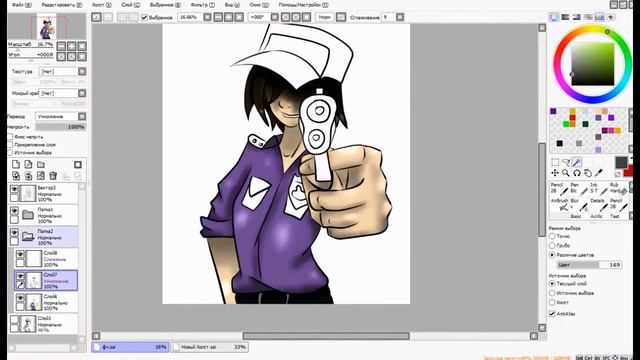Open the Сглаживание stabilizer dropdown
640x360 pixels.
pyautogui.click(x=400, y=17)
